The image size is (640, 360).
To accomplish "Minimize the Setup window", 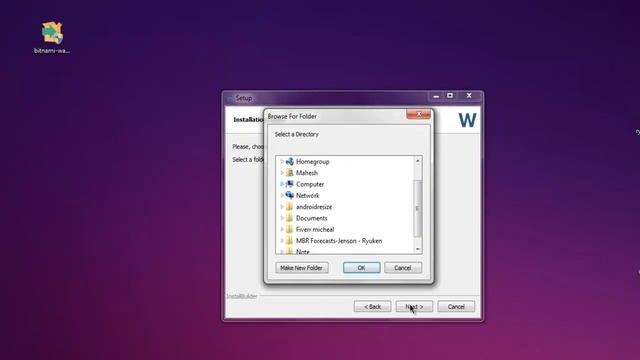I will (436, 96).
